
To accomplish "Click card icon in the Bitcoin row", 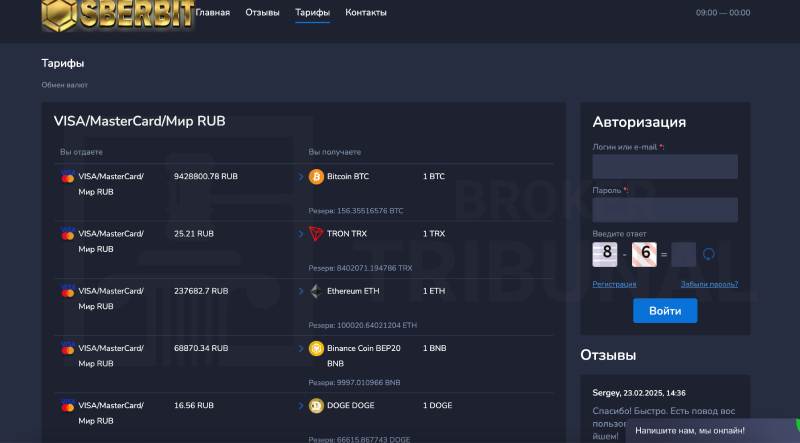I will [x=68, y=177].
